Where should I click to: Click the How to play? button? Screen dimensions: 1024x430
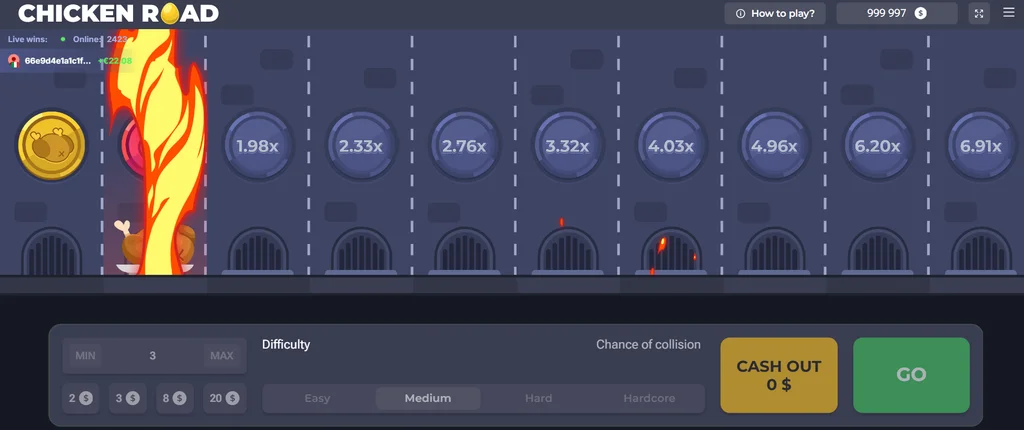pyautogui.click(x=775, y=14)
